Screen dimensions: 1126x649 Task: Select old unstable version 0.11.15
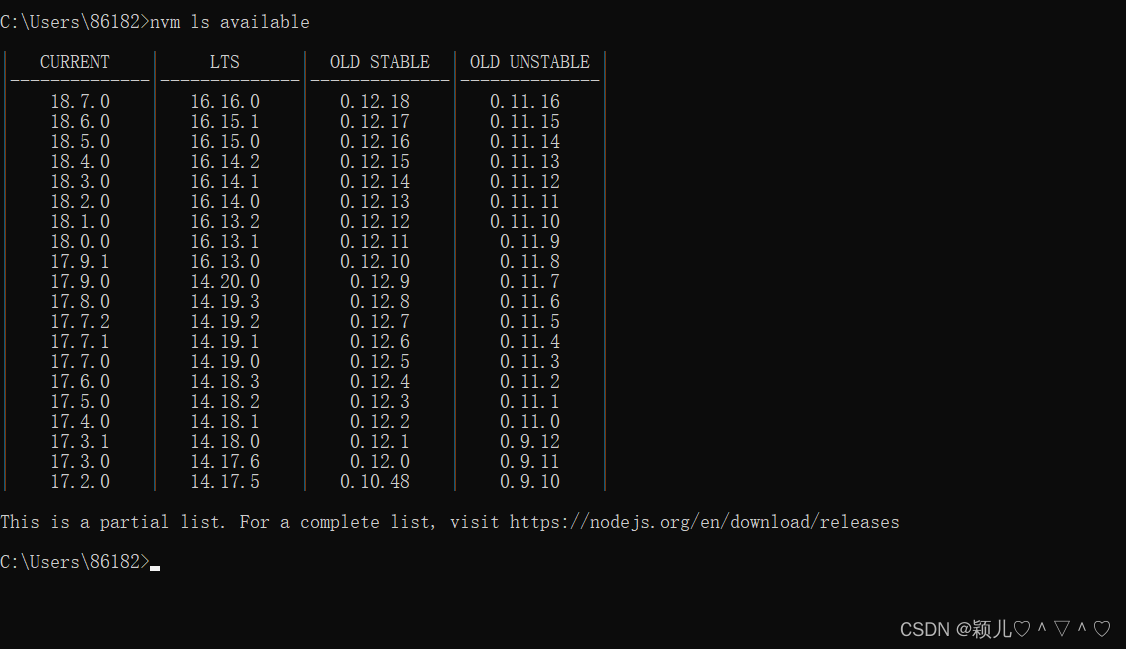[x=525, y=122]
